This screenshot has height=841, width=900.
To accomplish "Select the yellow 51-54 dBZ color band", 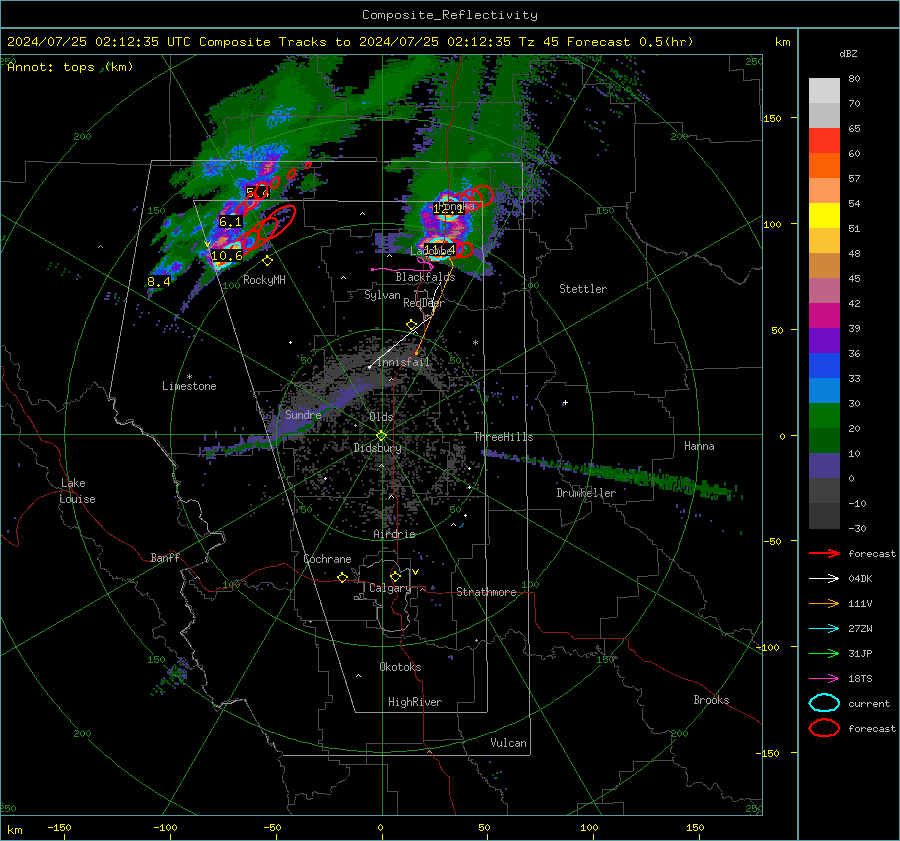I will [x=824, y=216].
